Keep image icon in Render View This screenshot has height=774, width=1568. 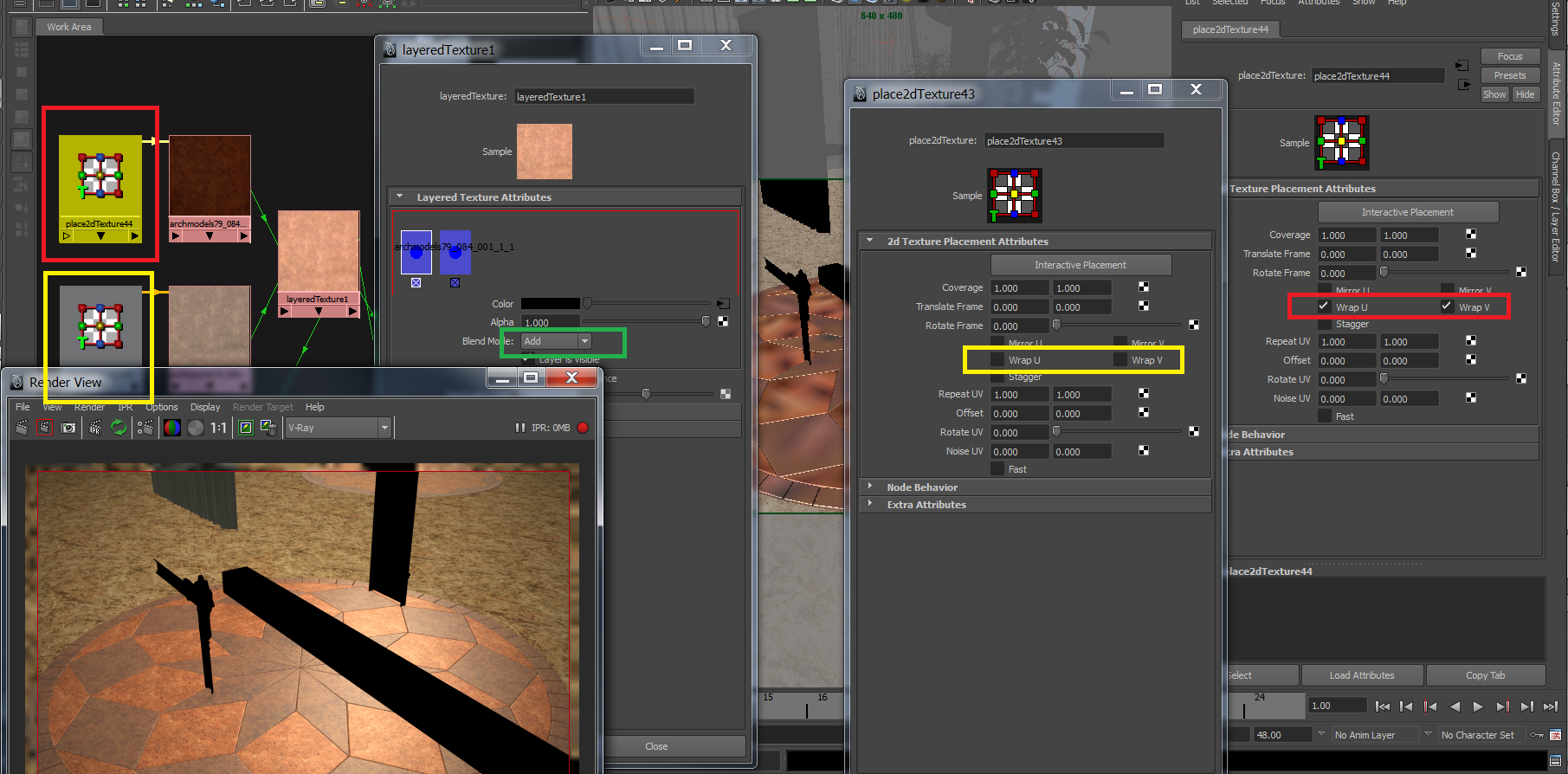tap(246, 428)
